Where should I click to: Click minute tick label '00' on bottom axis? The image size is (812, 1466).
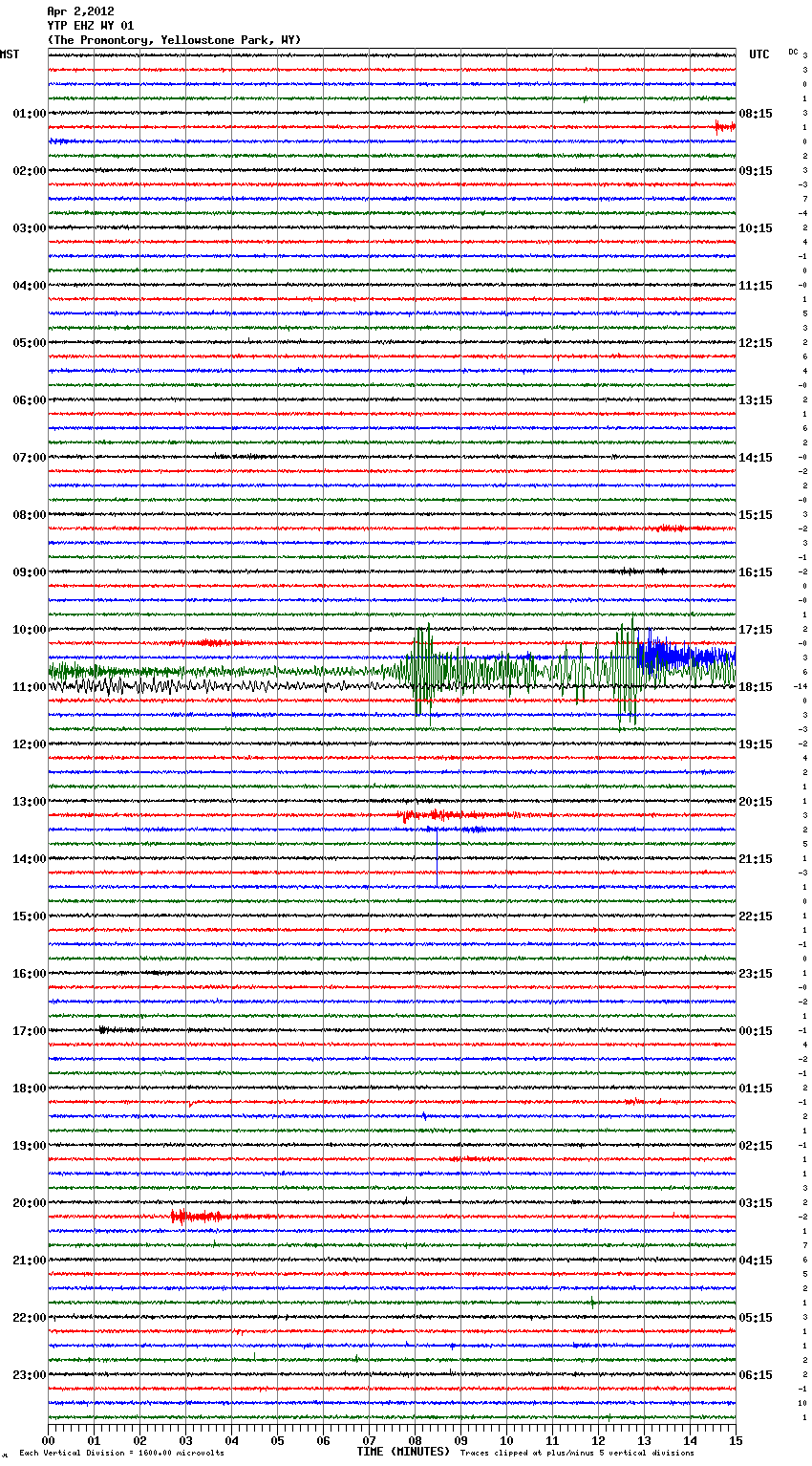[48, 1440]
